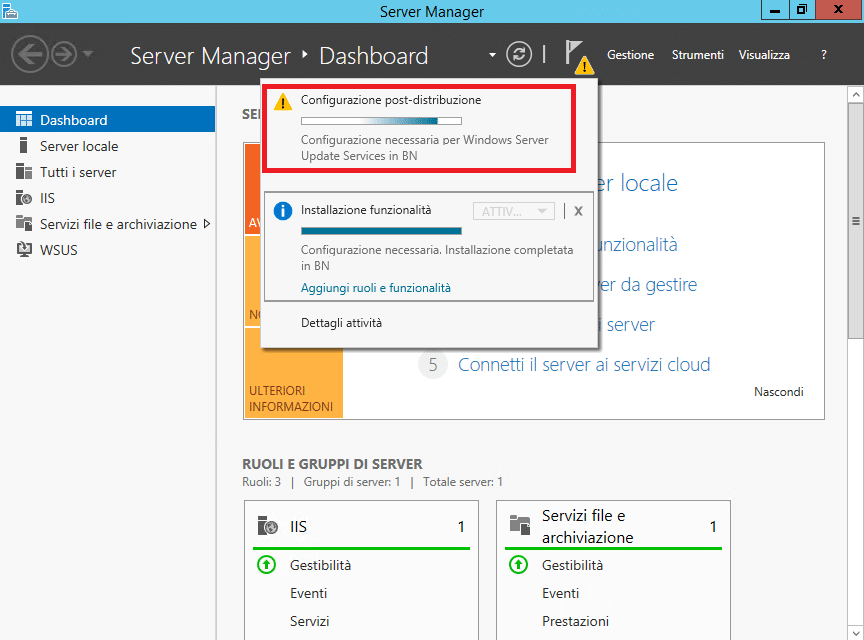Click the yellow warning triangle in notification

pyautogui.click(x=283, y=102)
